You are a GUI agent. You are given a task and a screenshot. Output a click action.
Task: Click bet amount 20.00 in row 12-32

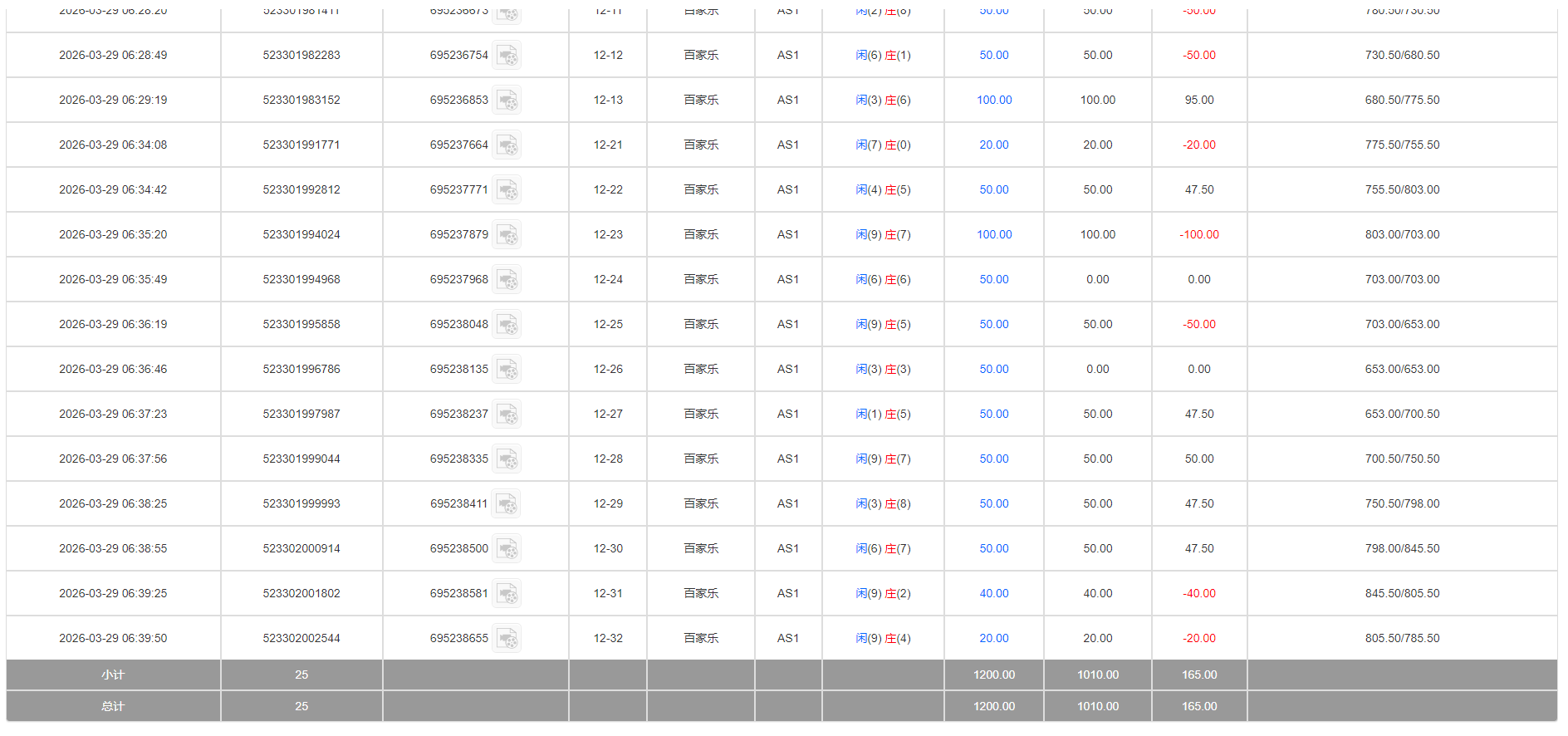pos(994,638)
